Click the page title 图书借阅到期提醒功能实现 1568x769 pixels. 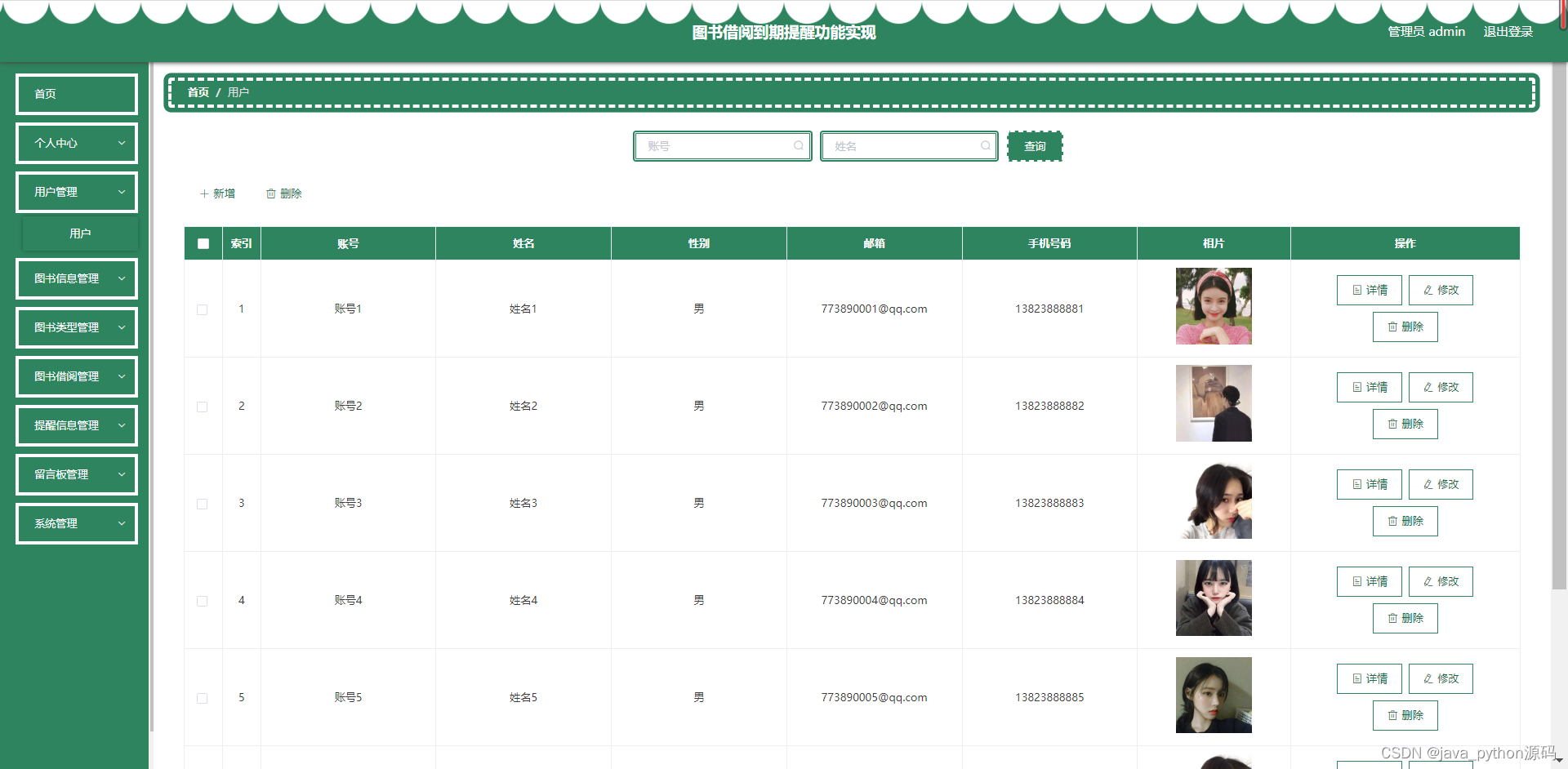(x=784, y=33)
